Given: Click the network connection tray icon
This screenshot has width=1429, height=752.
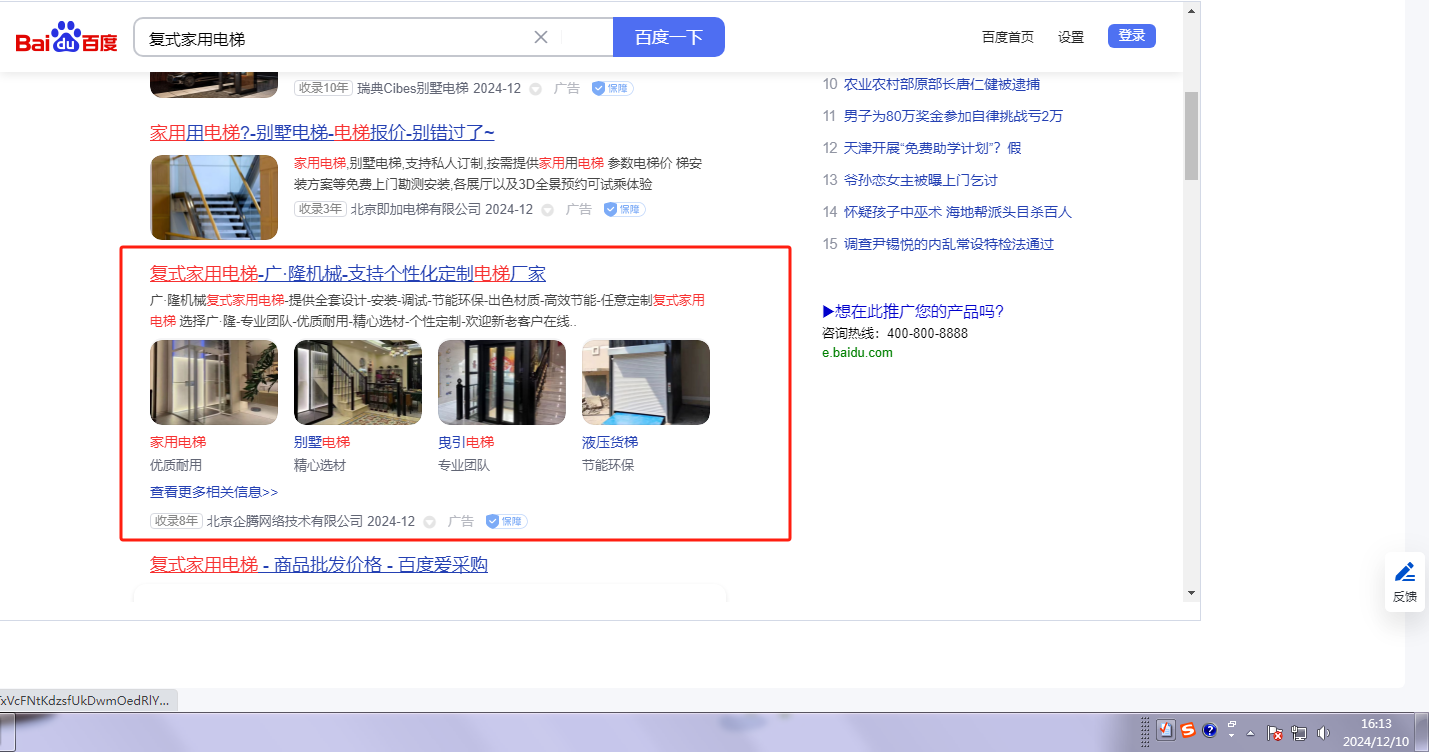Looking at the screenshot, I should click(x=1299, y=733).
